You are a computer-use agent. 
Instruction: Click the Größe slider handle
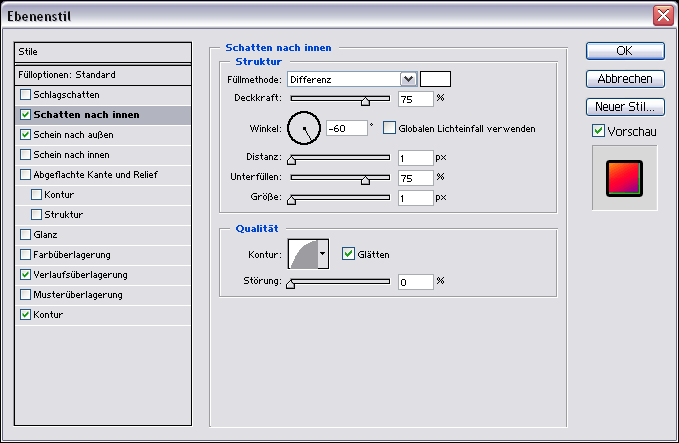coord(291,200)
